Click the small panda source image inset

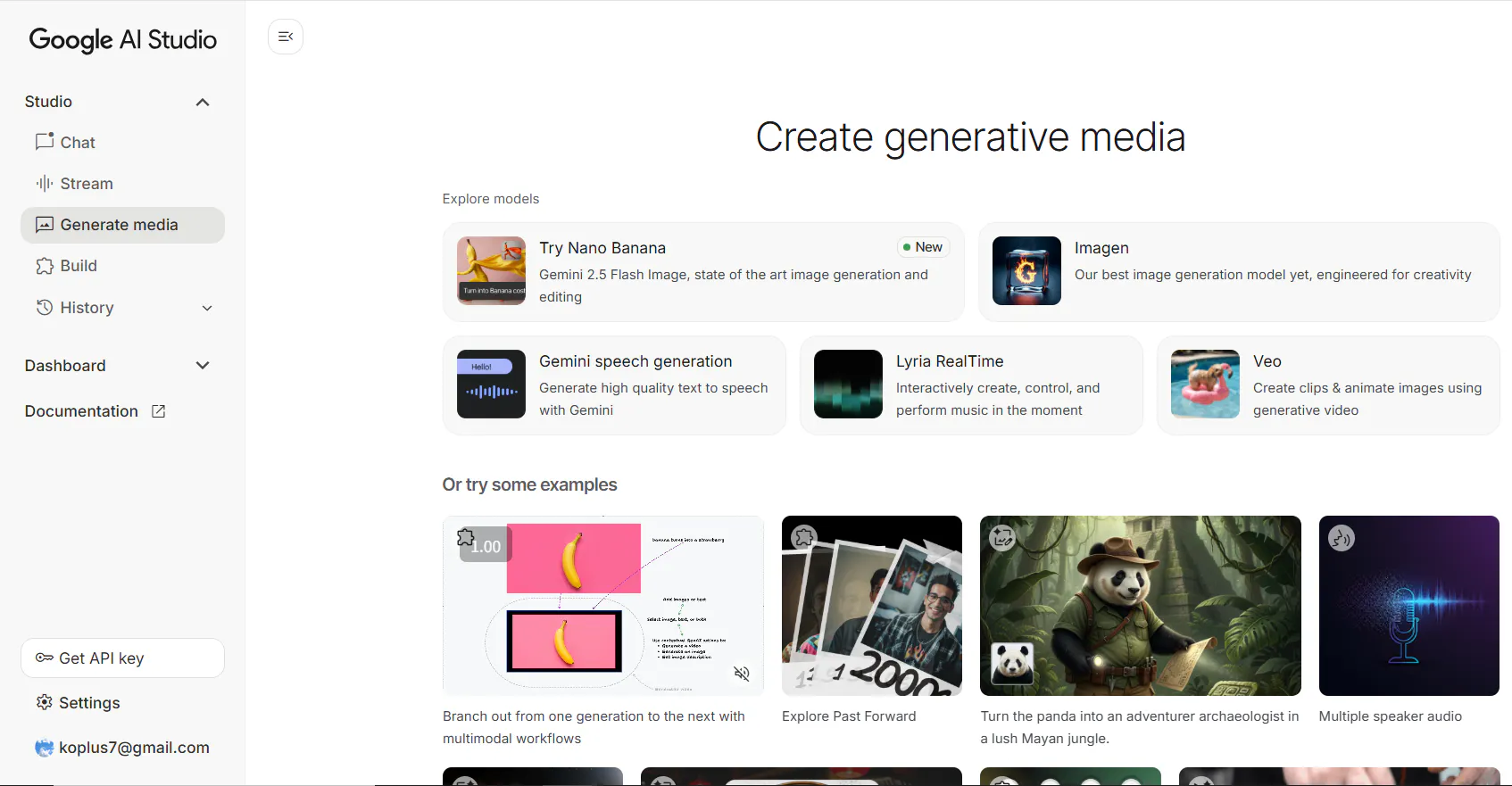pos(1013,663)
